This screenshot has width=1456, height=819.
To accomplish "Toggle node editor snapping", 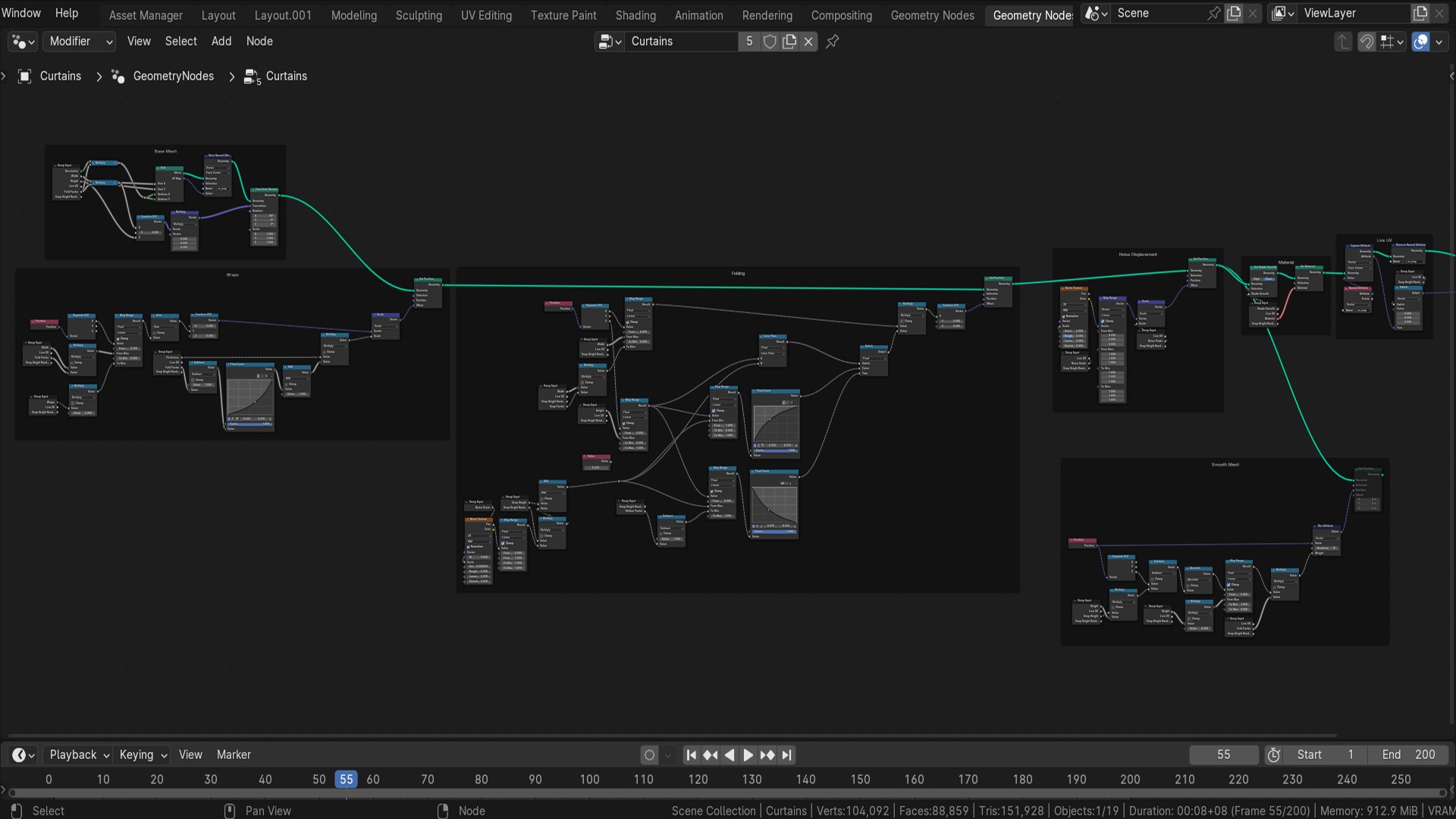I will point(1367,42).
